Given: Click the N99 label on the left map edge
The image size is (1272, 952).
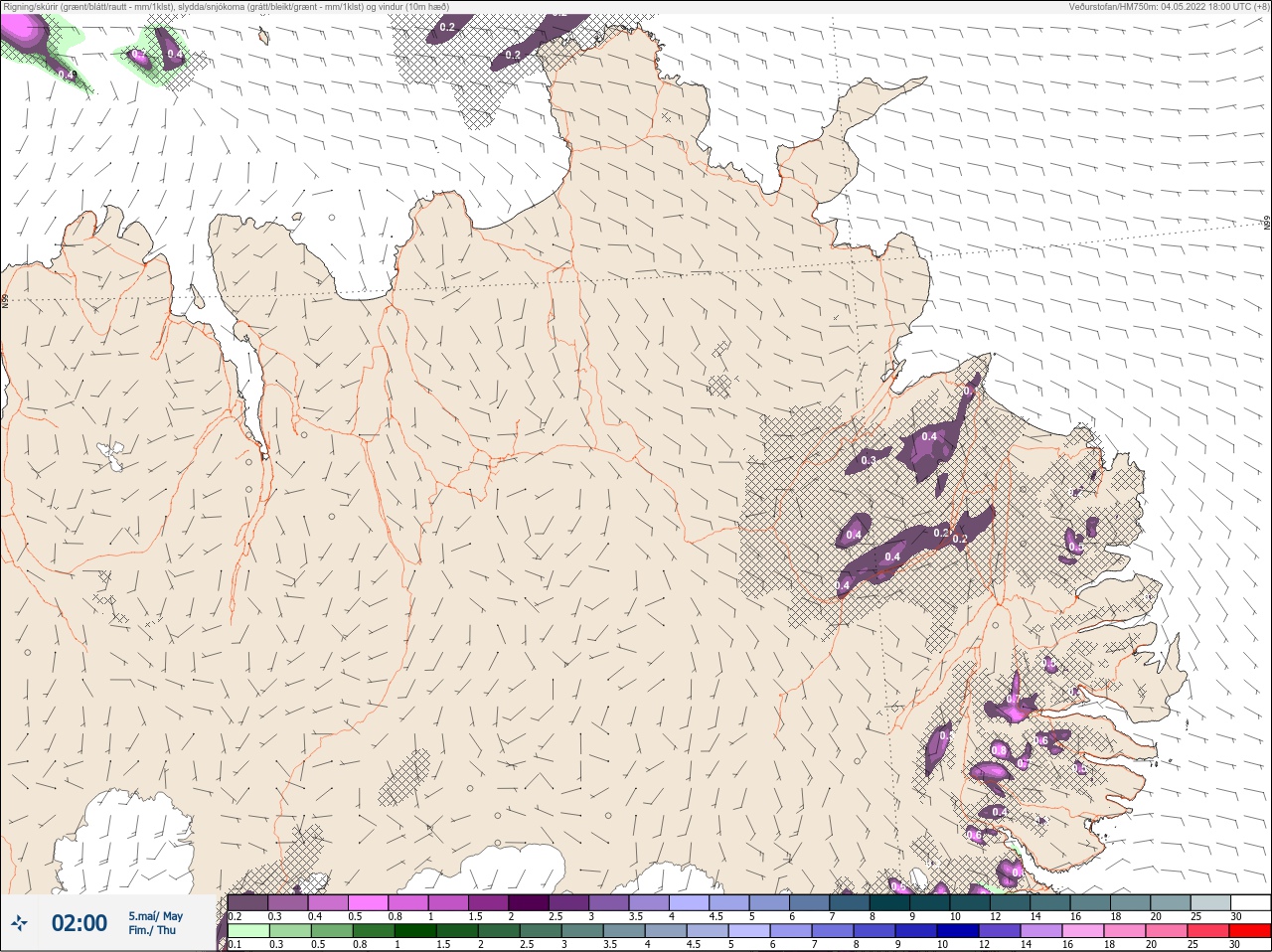Looking at the screenshot, I should (5, 299).
